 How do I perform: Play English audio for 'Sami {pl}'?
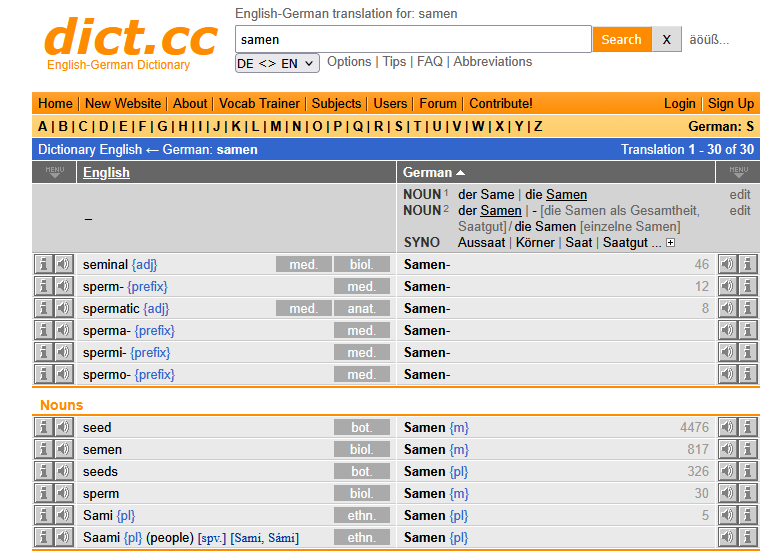tap(64, 515)
